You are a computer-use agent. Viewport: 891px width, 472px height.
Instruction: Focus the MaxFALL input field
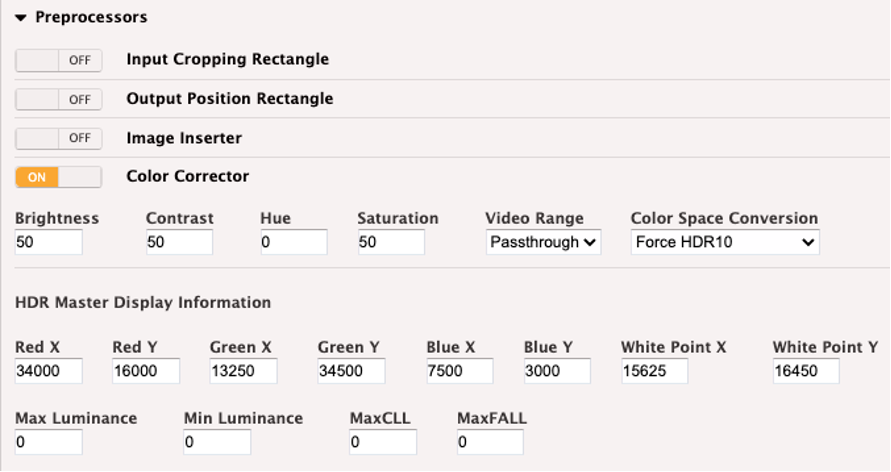[x=490, y=442]
